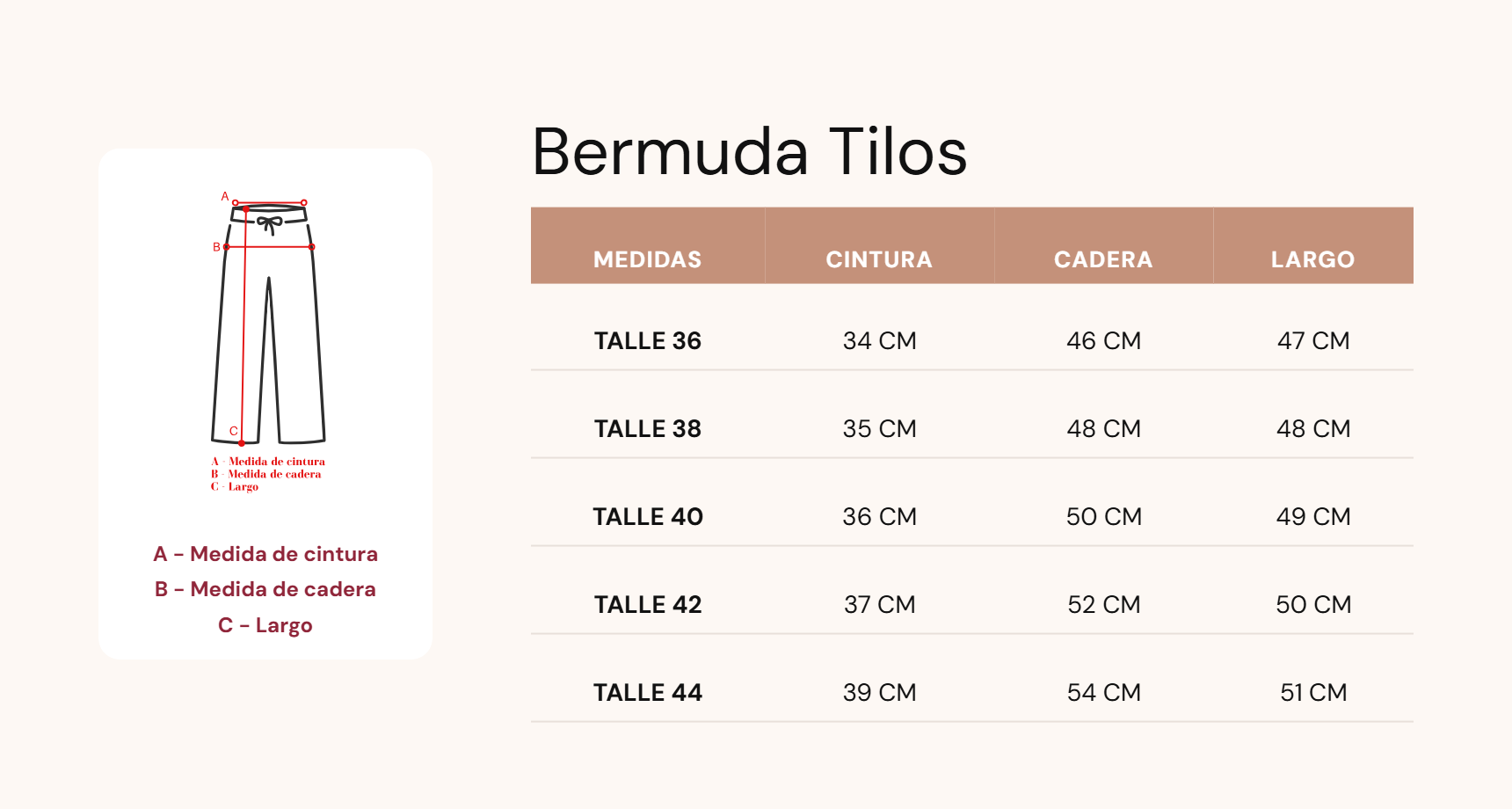Click the 54 CM cadera value

click(x=1103, y=692)
